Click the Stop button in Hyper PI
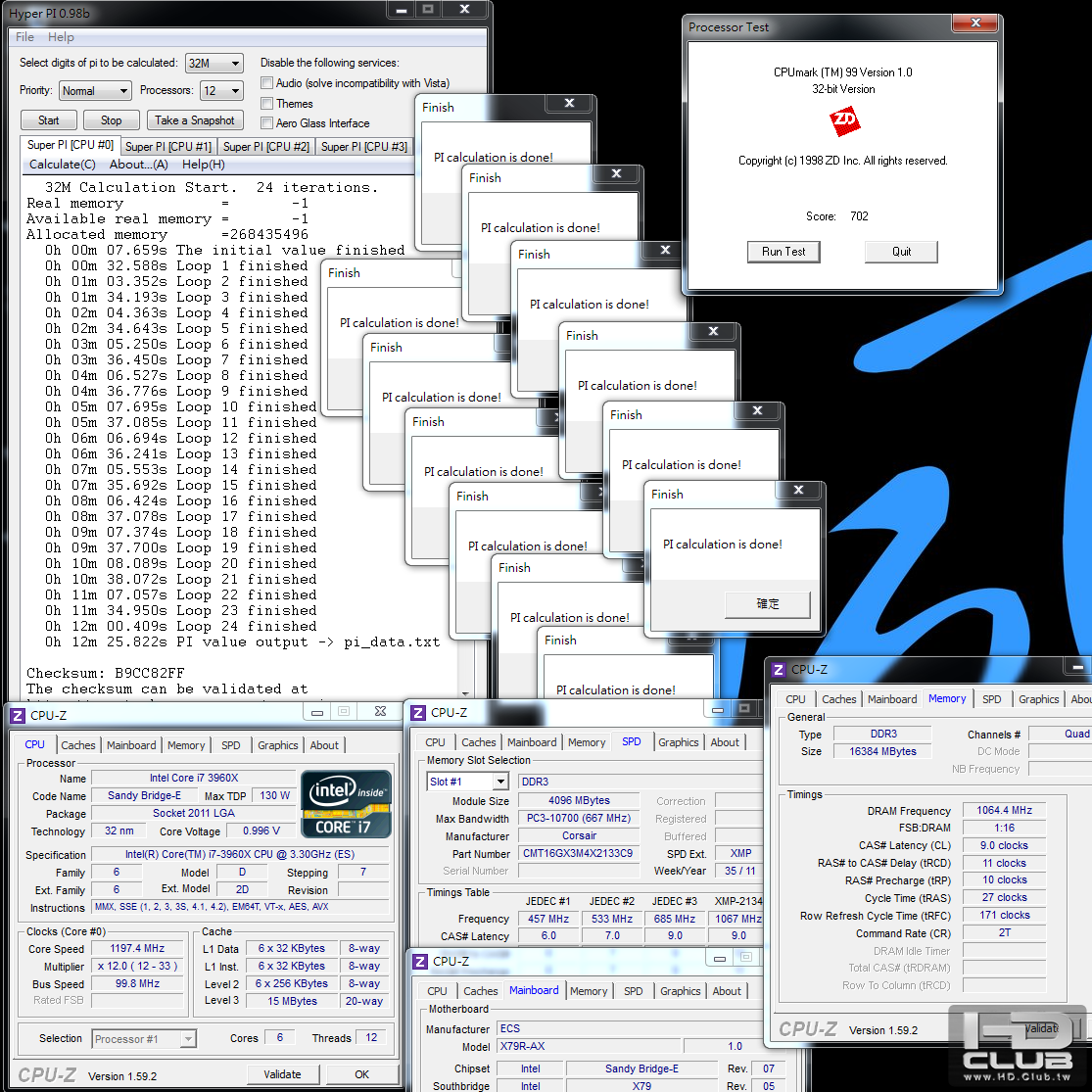The width and height of the screenshot is (1092, 1092). (x=111, y=120)
